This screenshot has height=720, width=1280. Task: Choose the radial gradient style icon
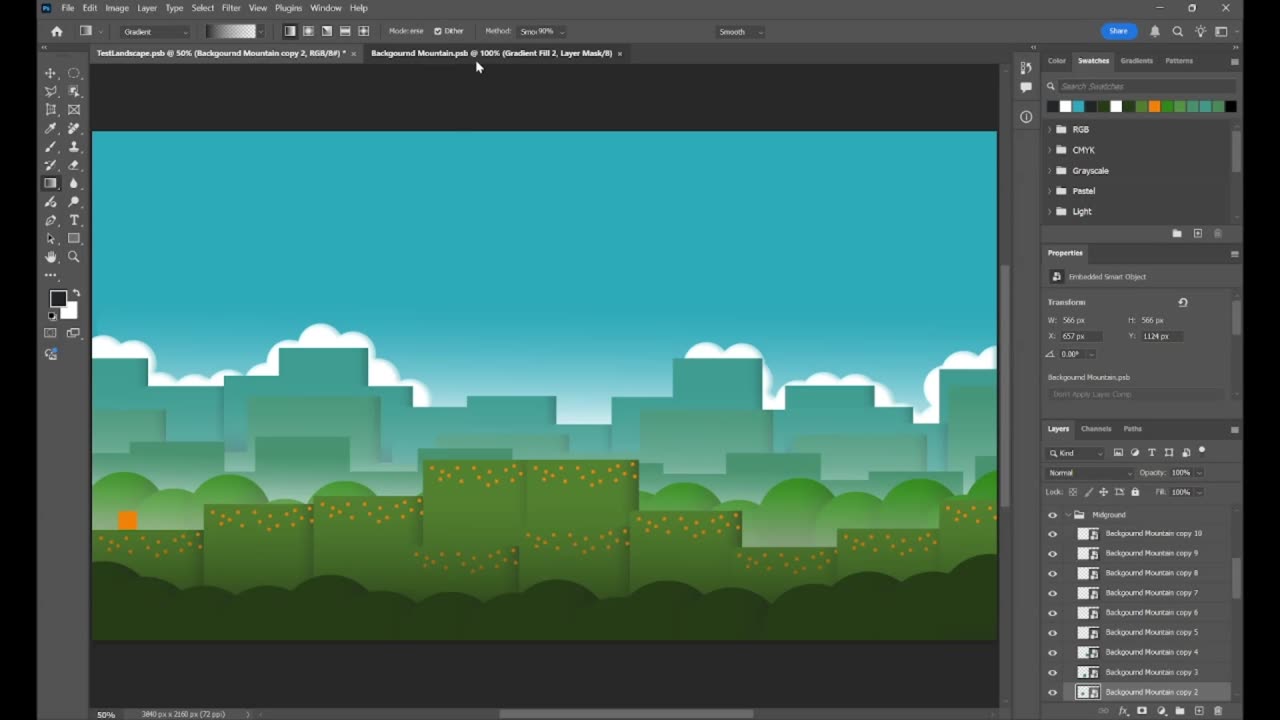coord(308,32)
